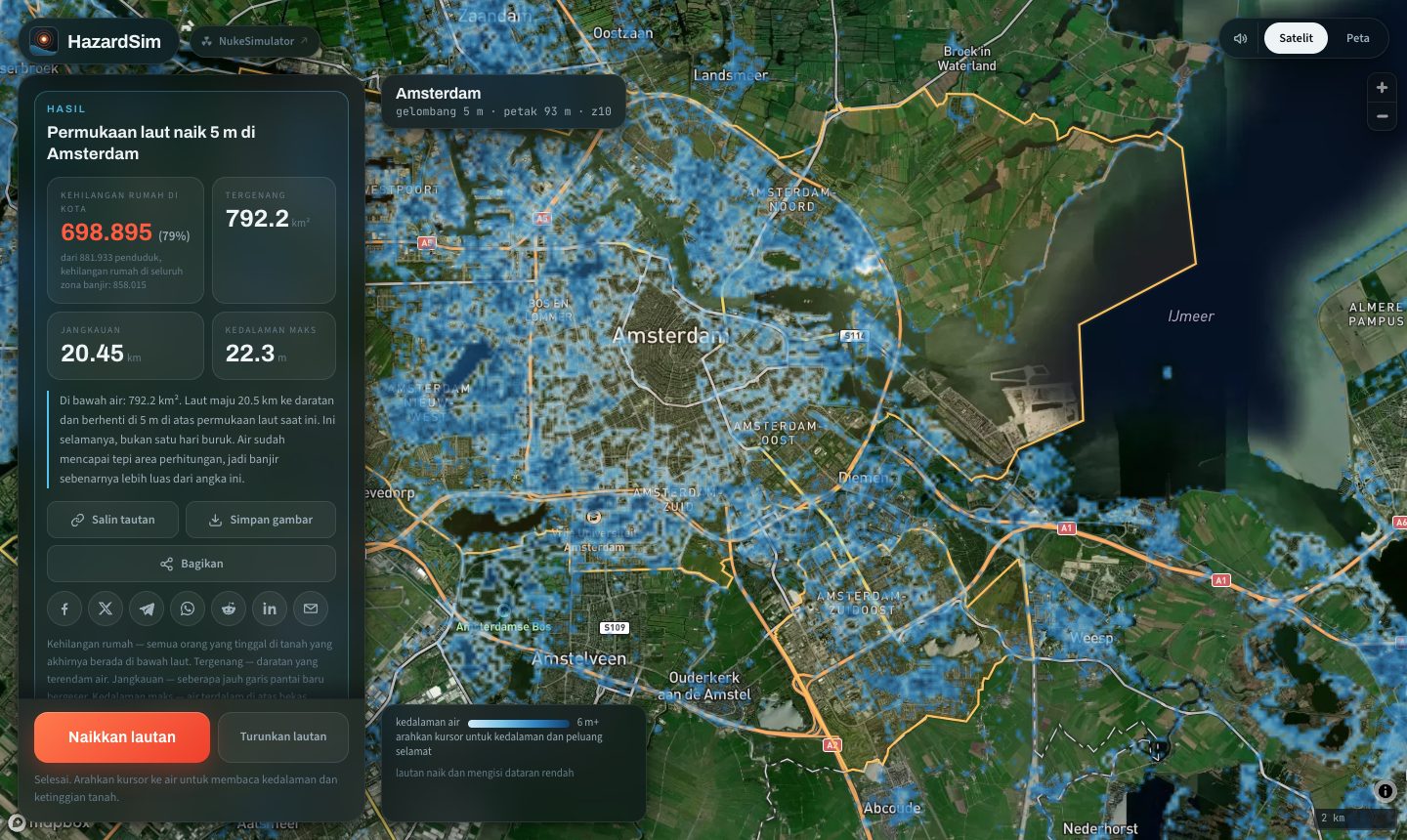The width and height of the screenshot is (1407, 840).
Task: Open NukeSimulator link
Action: coord(256,41)
